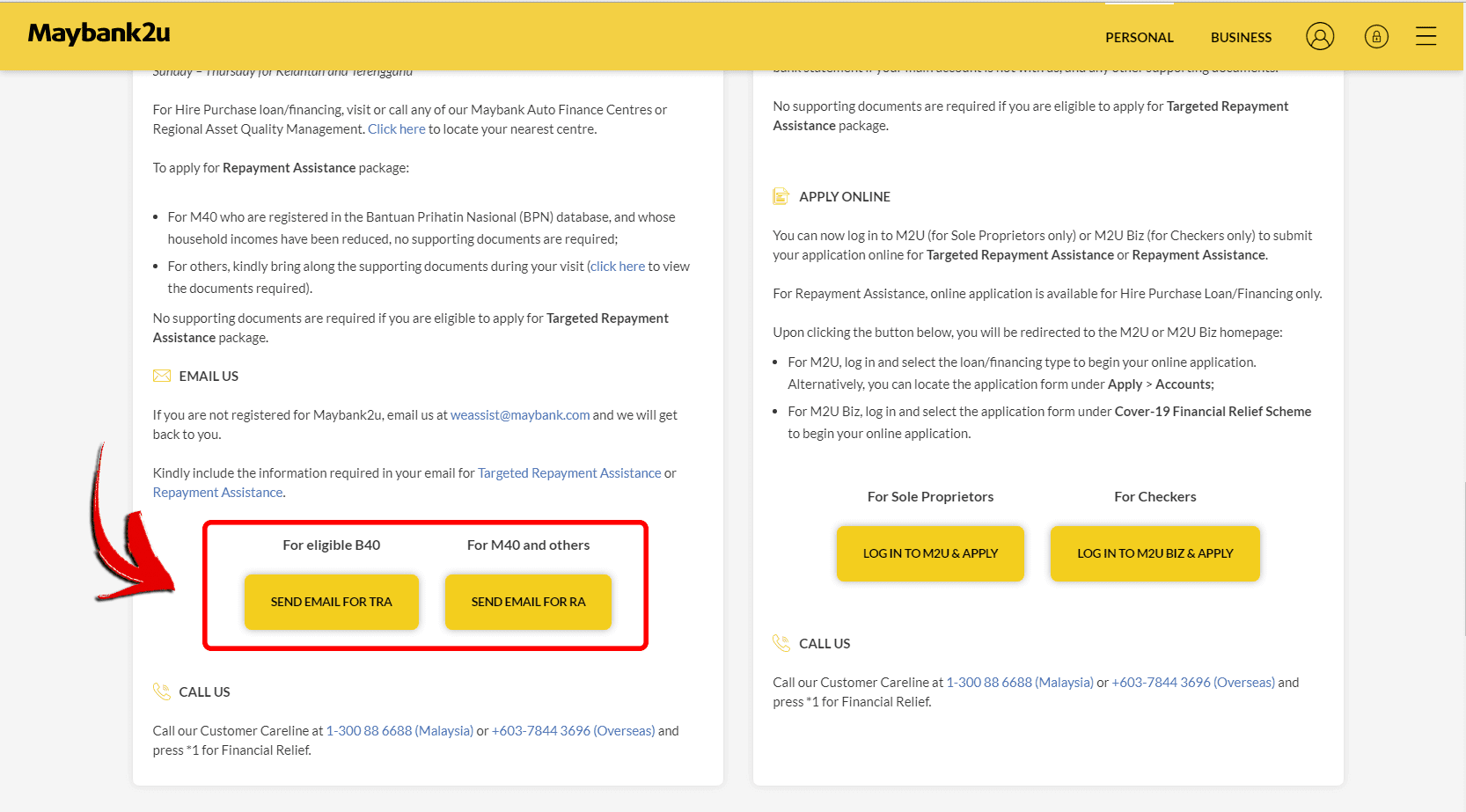This screenshot has width=1466, height=812.
Task: Click the weassist@maybank.com email link
Action: pos(520,415)
